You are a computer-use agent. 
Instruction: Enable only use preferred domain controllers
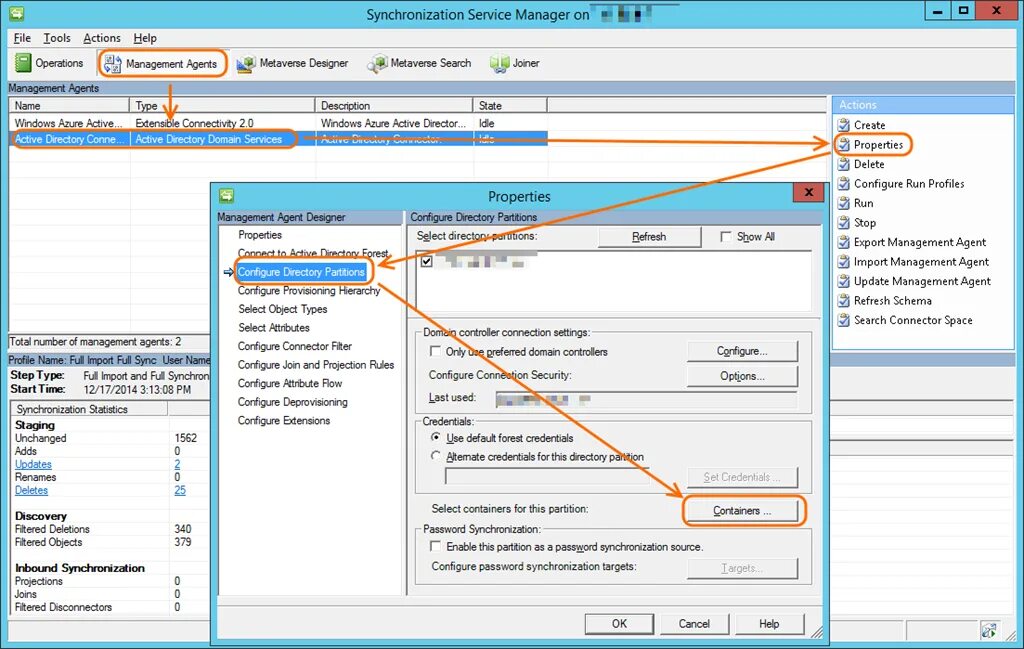click(x=435, y=351)
